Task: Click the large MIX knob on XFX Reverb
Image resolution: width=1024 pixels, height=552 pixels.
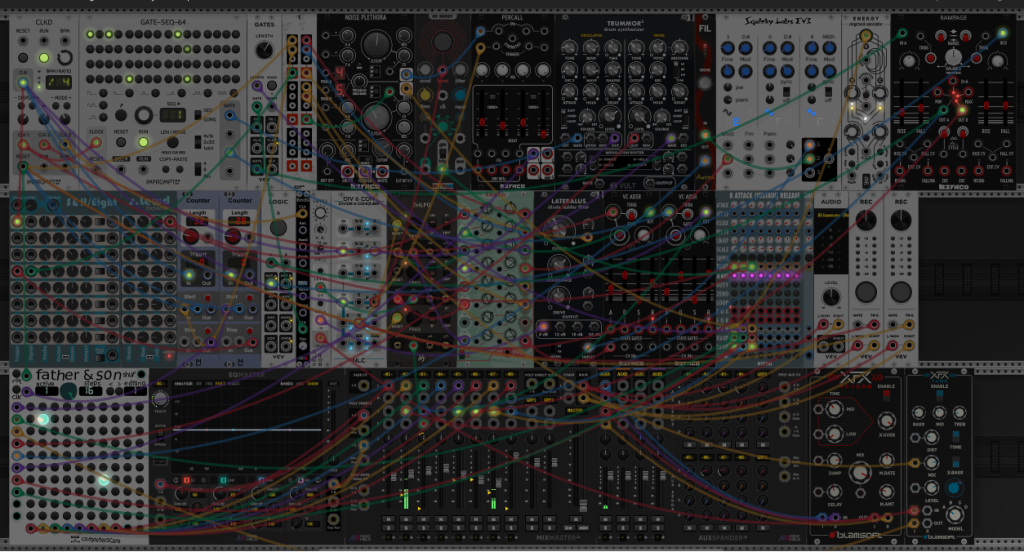Action: tap(860, 472)
